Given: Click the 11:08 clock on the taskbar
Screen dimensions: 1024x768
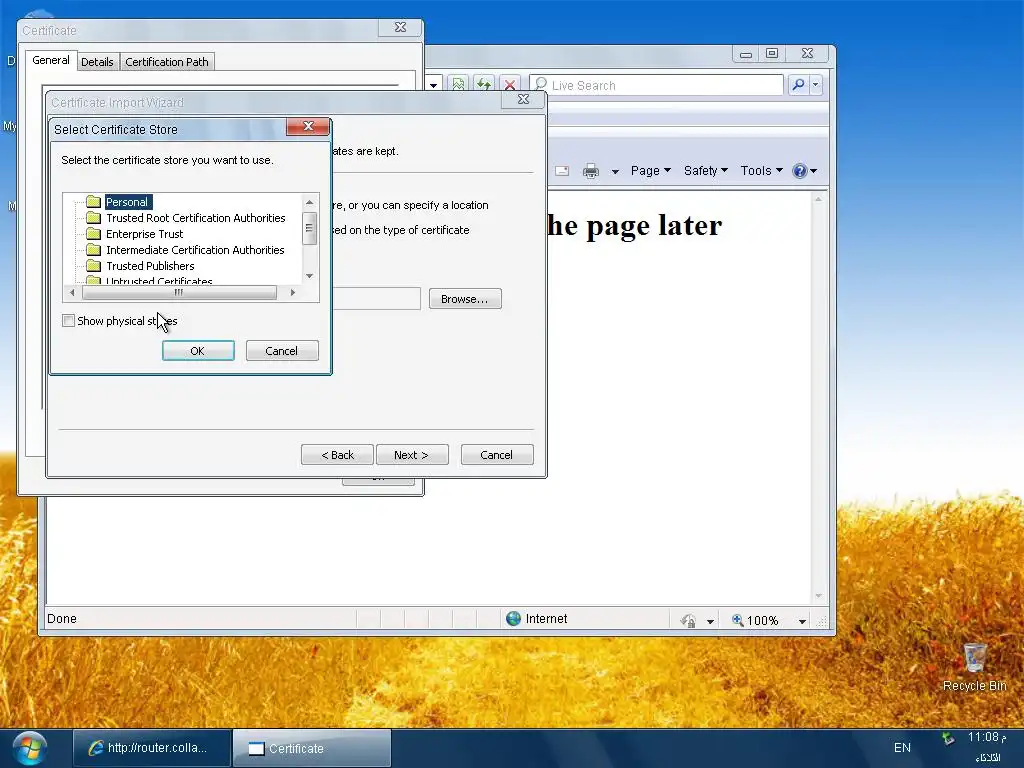Looking at the screenshot, I should pos(987,737).
